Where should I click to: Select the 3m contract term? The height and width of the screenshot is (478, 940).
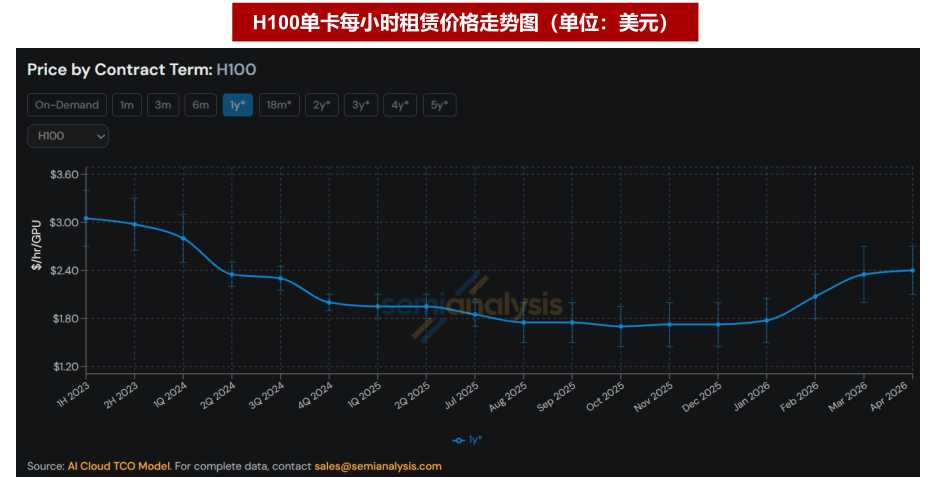(x=162, y=105)
